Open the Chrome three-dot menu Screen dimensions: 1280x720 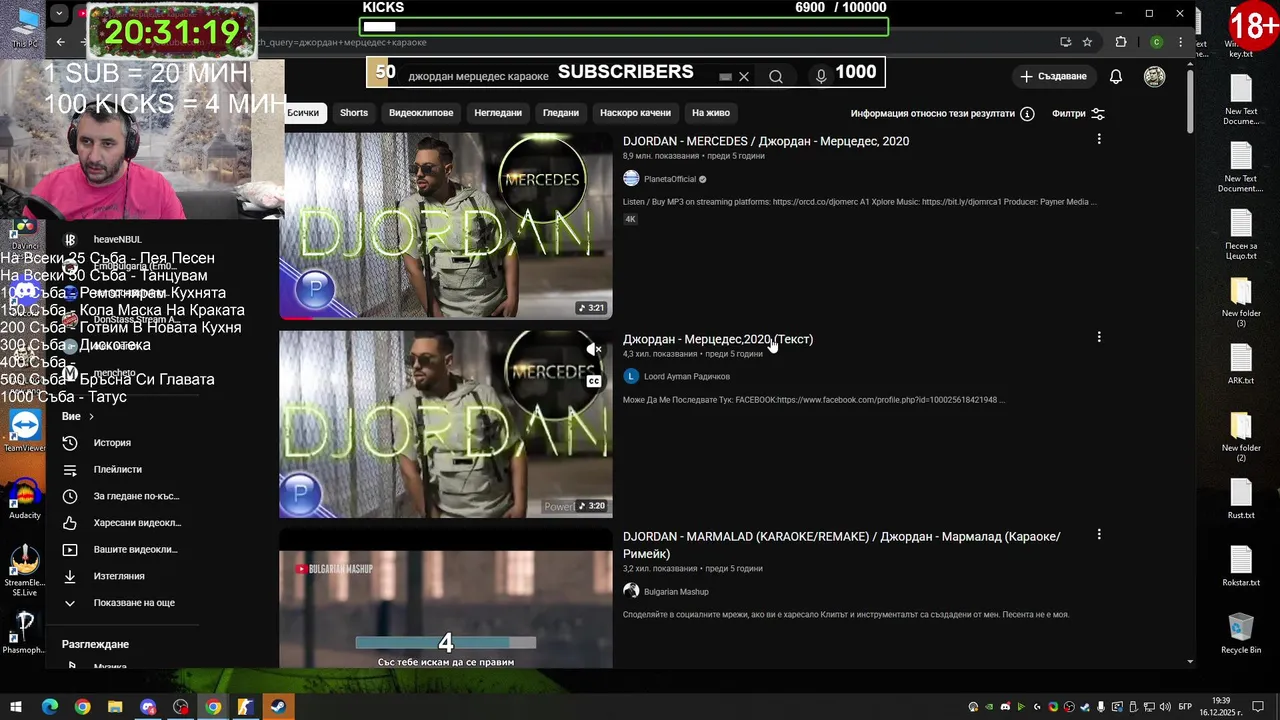pos(1181,42)
